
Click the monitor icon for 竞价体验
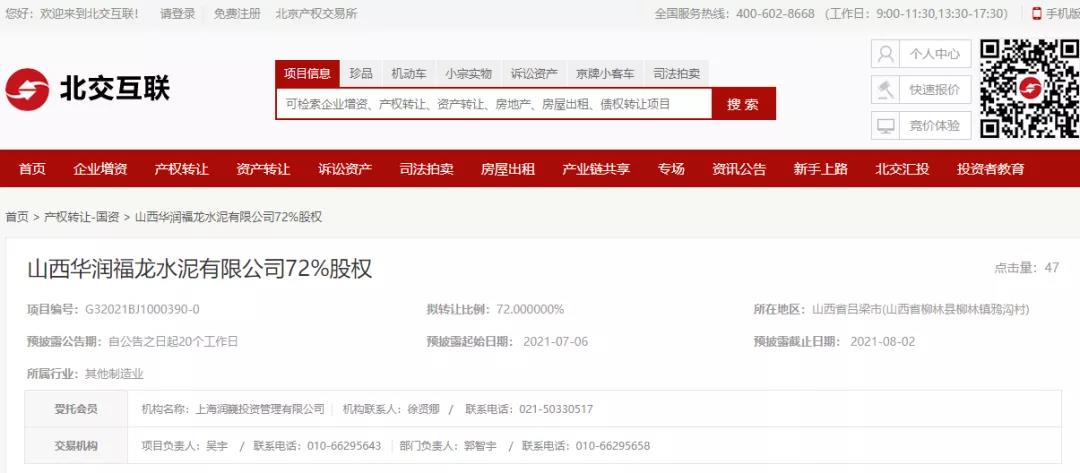pyautogui.click(x=885, y=126)
